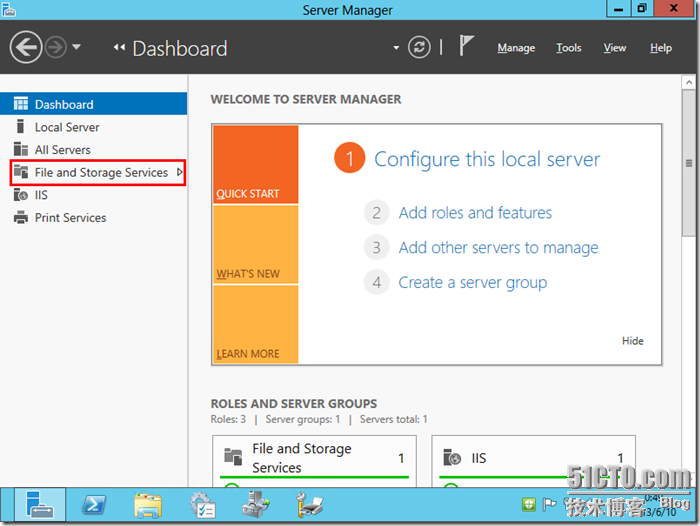This screenshot has width=700, height=526.
Task: Hide the welcome tile
Action: point(633,341)
